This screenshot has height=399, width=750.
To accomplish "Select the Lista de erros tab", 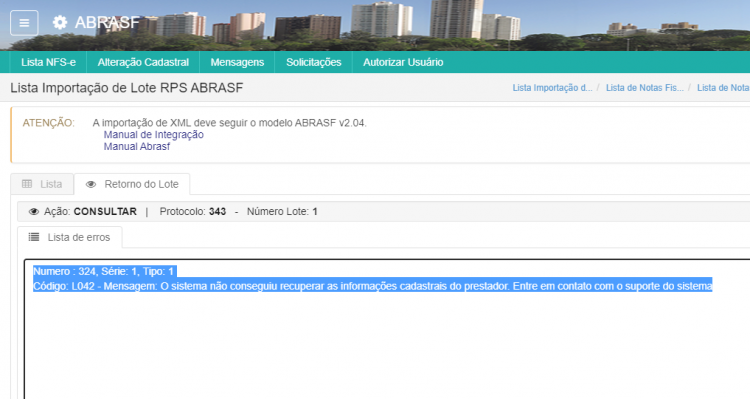I will point(70,237).
